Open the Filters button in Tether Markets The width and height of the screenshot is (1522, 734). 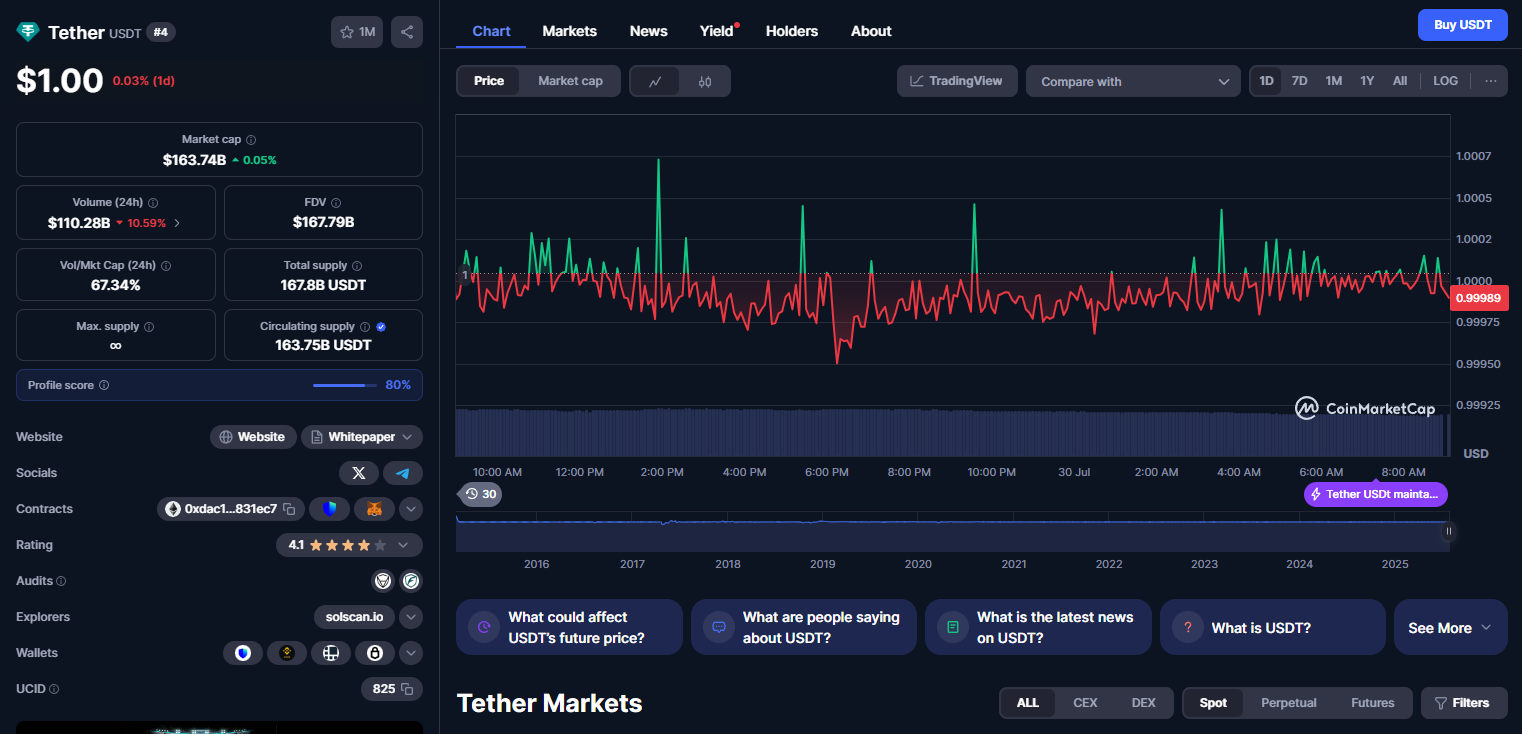click(x=1464, y=703)
